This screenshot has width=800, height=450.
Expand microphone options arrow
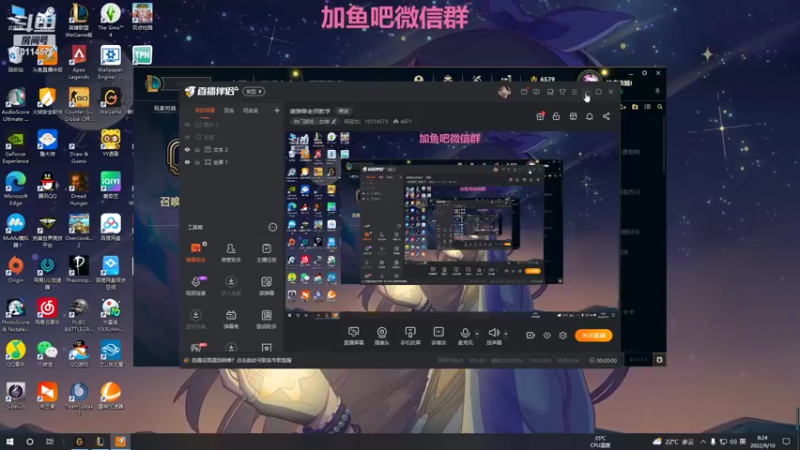pyautogui.click(x=477, y=334)
